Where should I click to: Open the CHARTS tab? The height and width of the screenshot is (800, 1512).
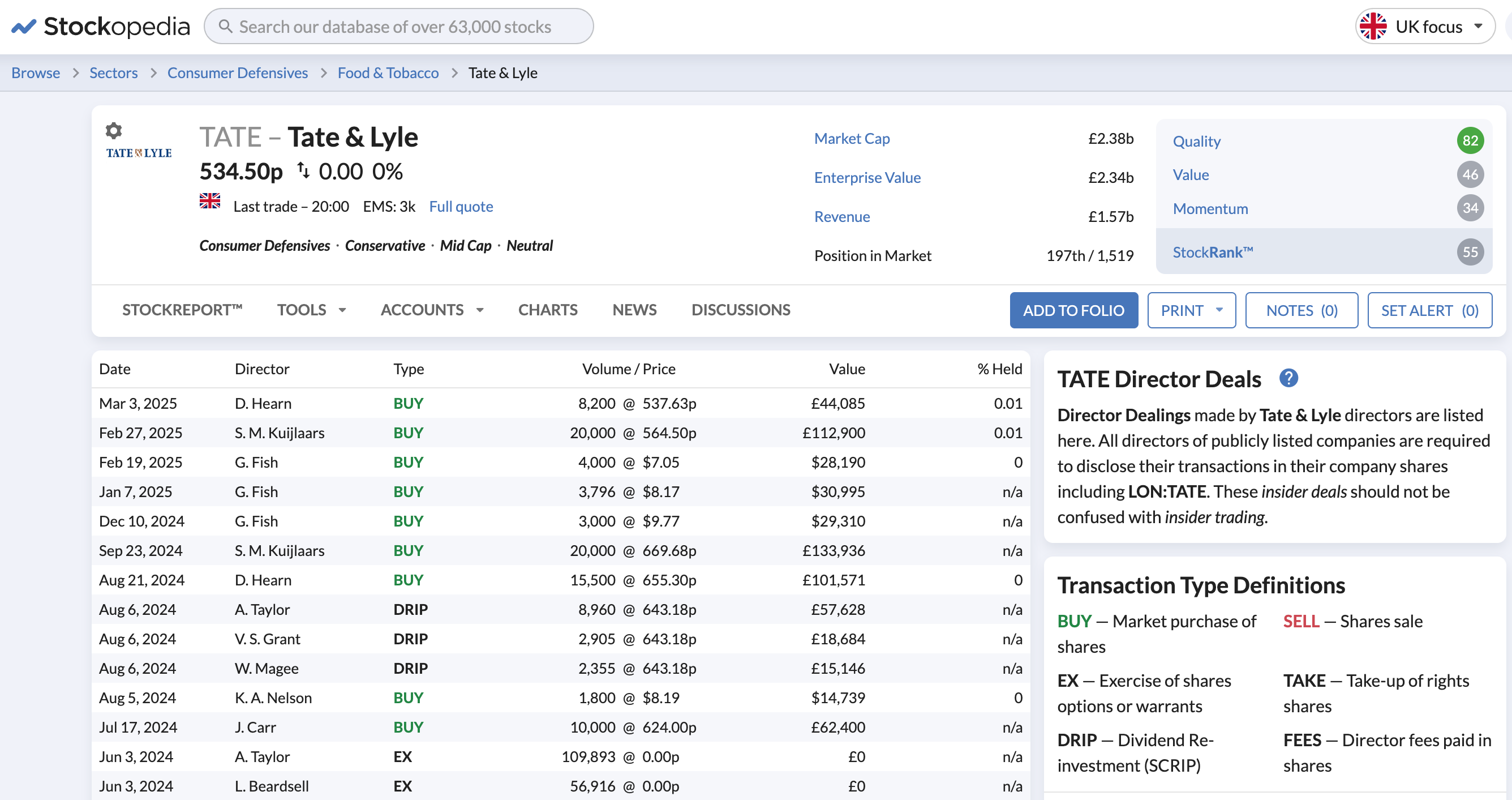[548, 310]
